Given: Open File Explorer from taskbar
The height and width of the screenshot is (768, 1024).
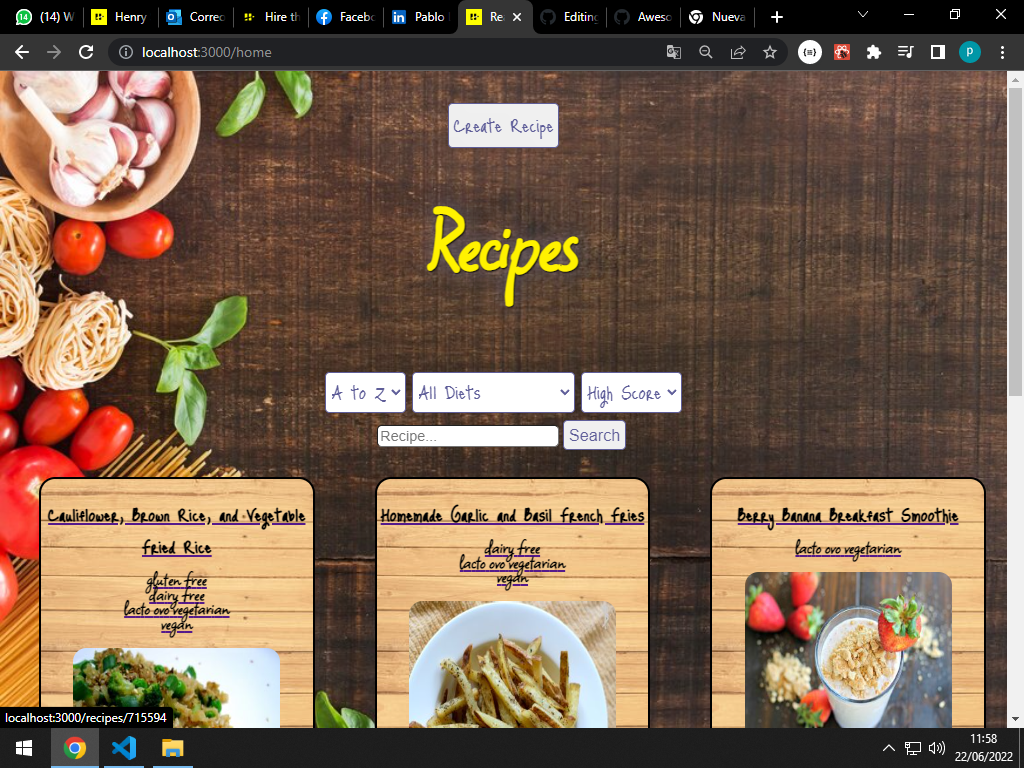Looking at the screenshot, I should tap(172, 748).
